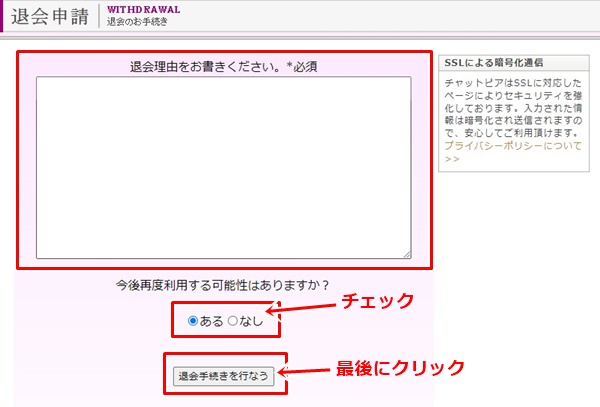Screen dimensions: 600x407
Task: Select the なし radio button
Action: [233, 321]
